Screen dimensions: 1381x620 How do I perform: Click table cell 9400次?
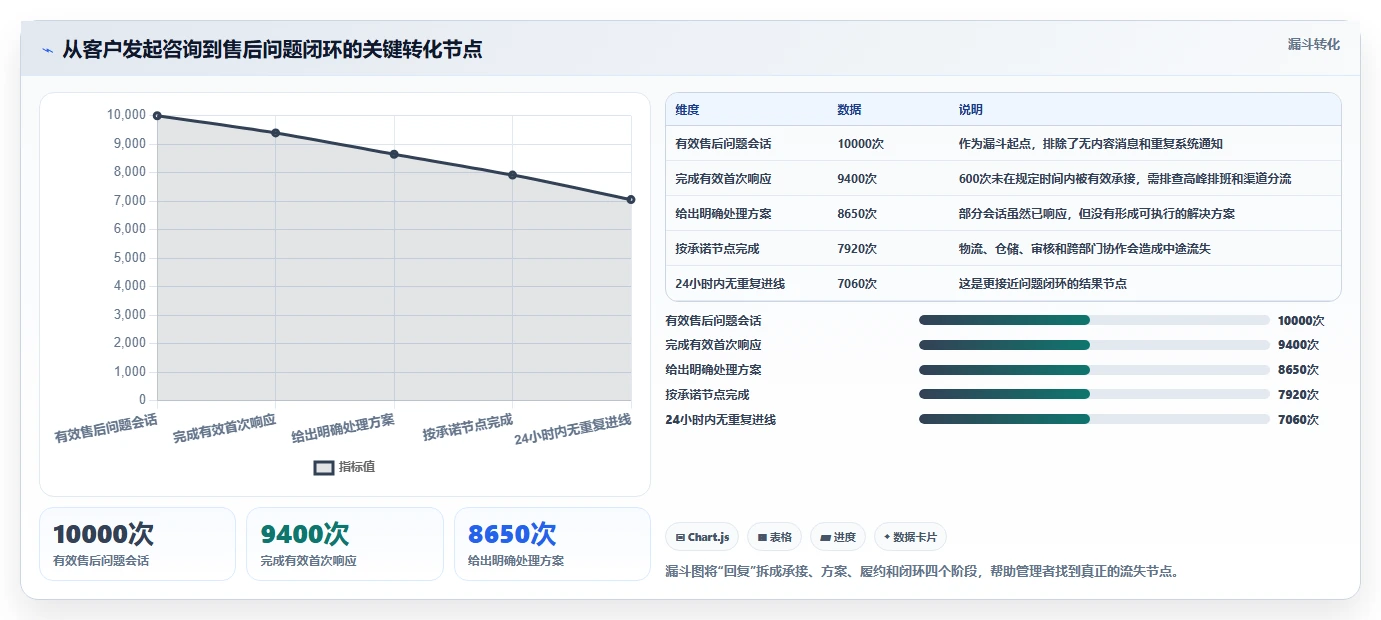tap(857, 179)
